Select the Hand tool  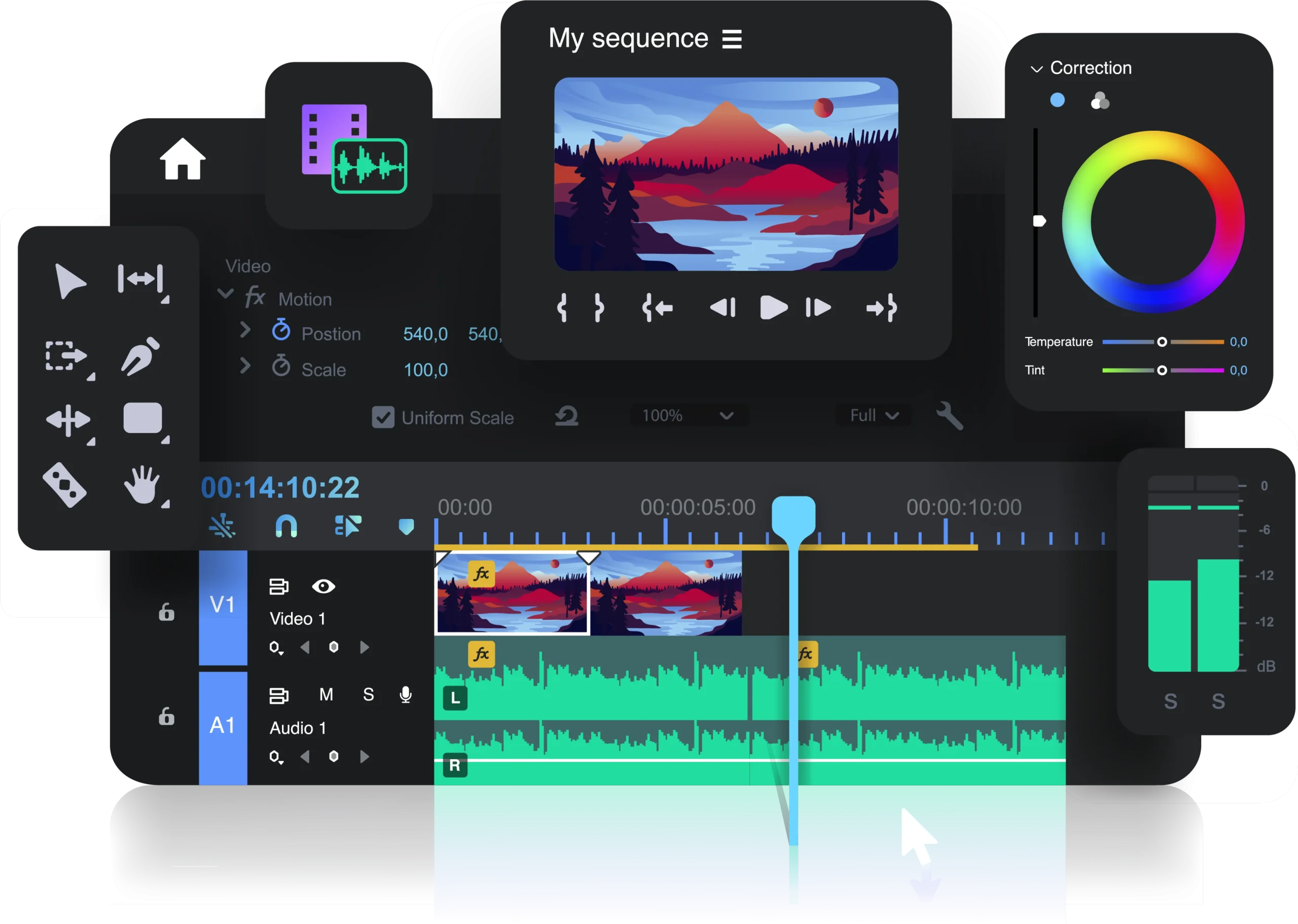141,485
